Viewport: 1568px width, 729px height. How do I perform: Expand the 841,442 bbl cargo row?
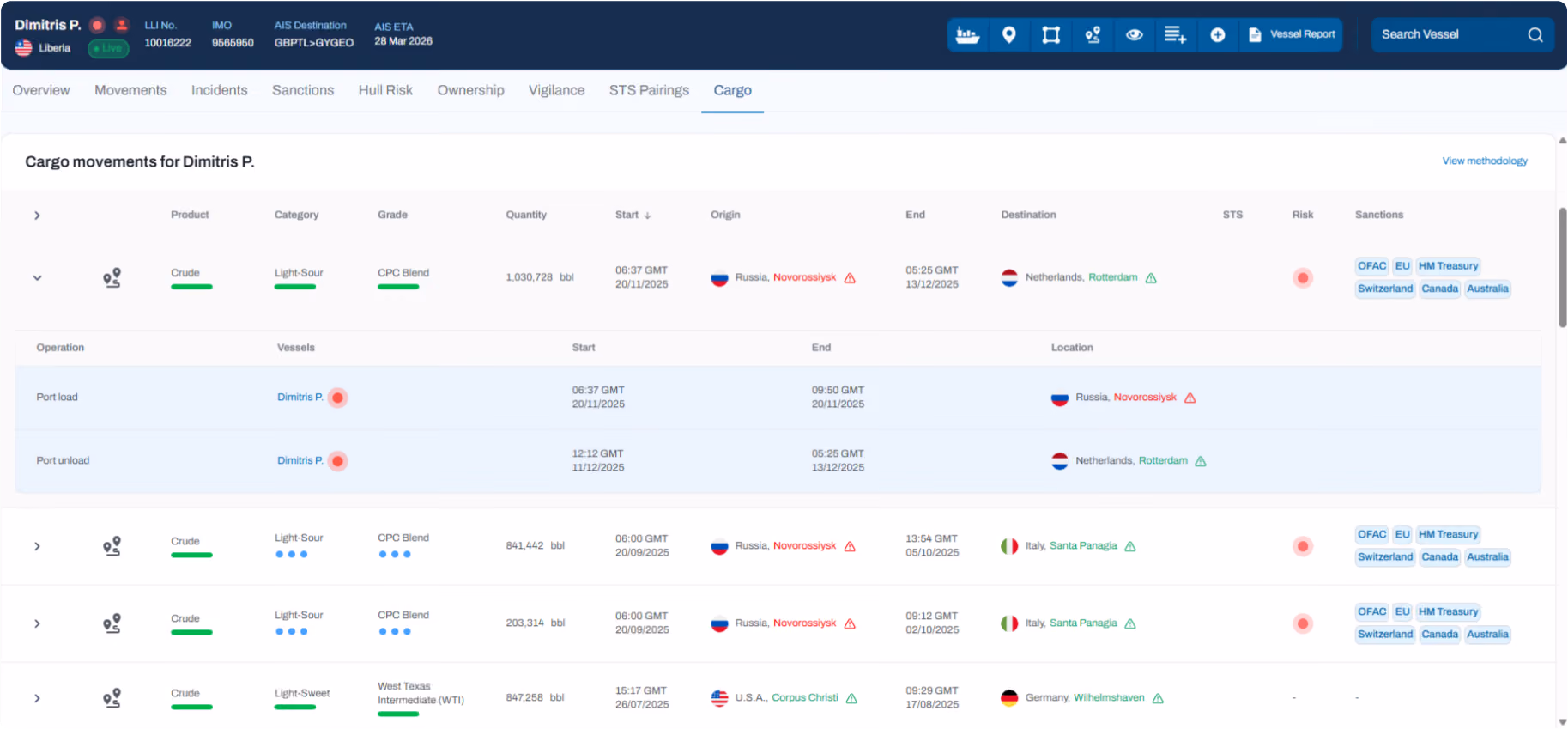point(37,546)
